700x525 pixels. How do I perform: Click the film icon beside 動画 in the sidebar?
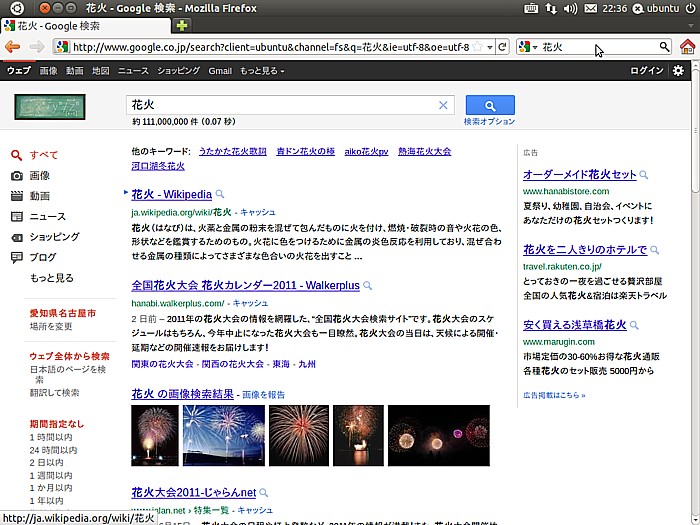[17, 196]
